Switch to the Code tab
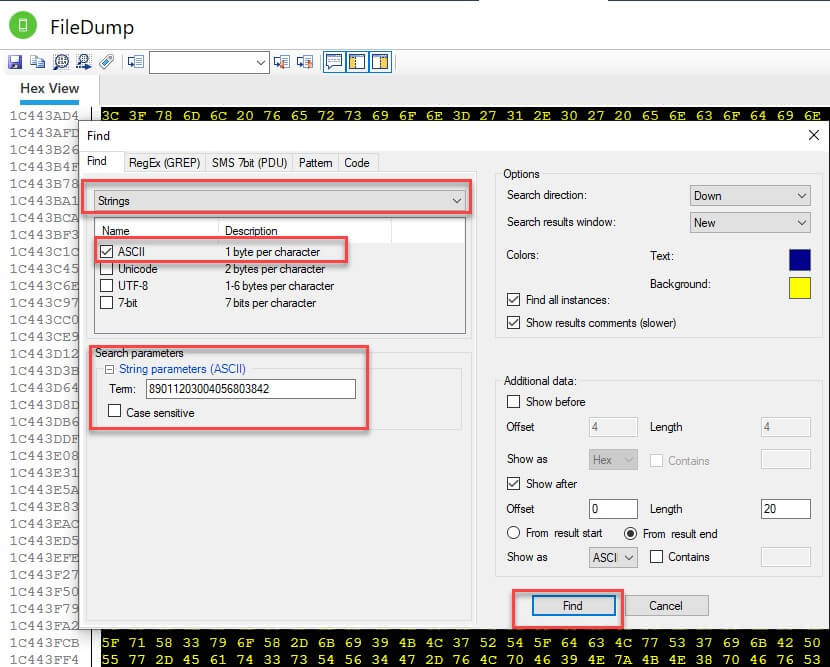Screen dimensions: 830x667 pyautogui.click(x=357, y=163)
